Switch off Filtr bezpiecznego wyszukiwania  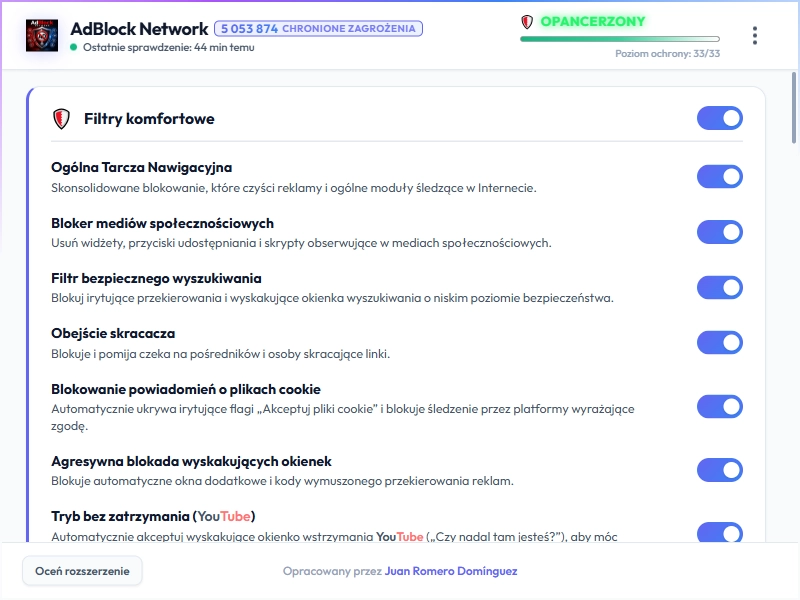(719, 288)
